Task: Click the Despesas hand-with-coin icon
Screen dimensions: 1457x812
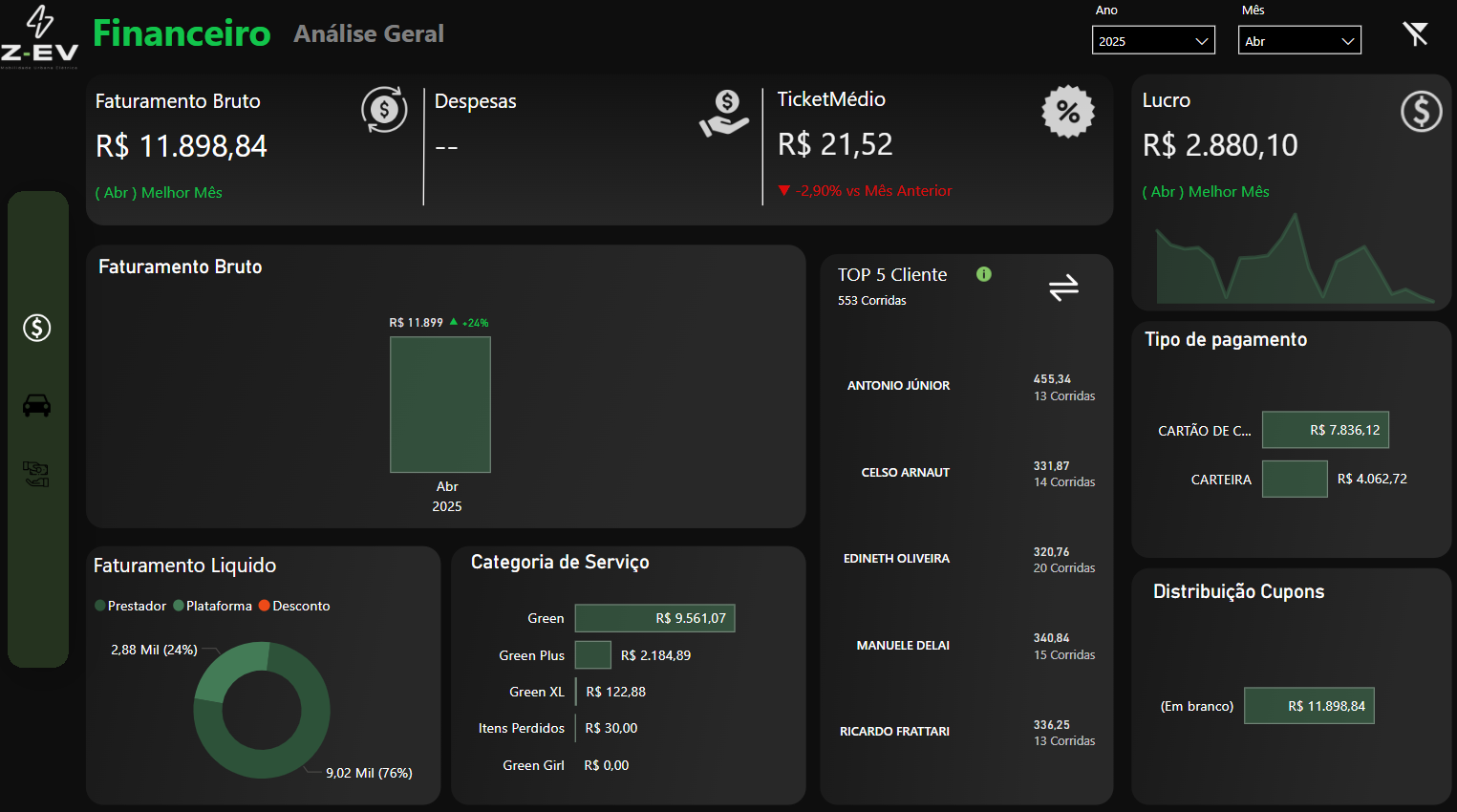Action: (x=724, y=113)
